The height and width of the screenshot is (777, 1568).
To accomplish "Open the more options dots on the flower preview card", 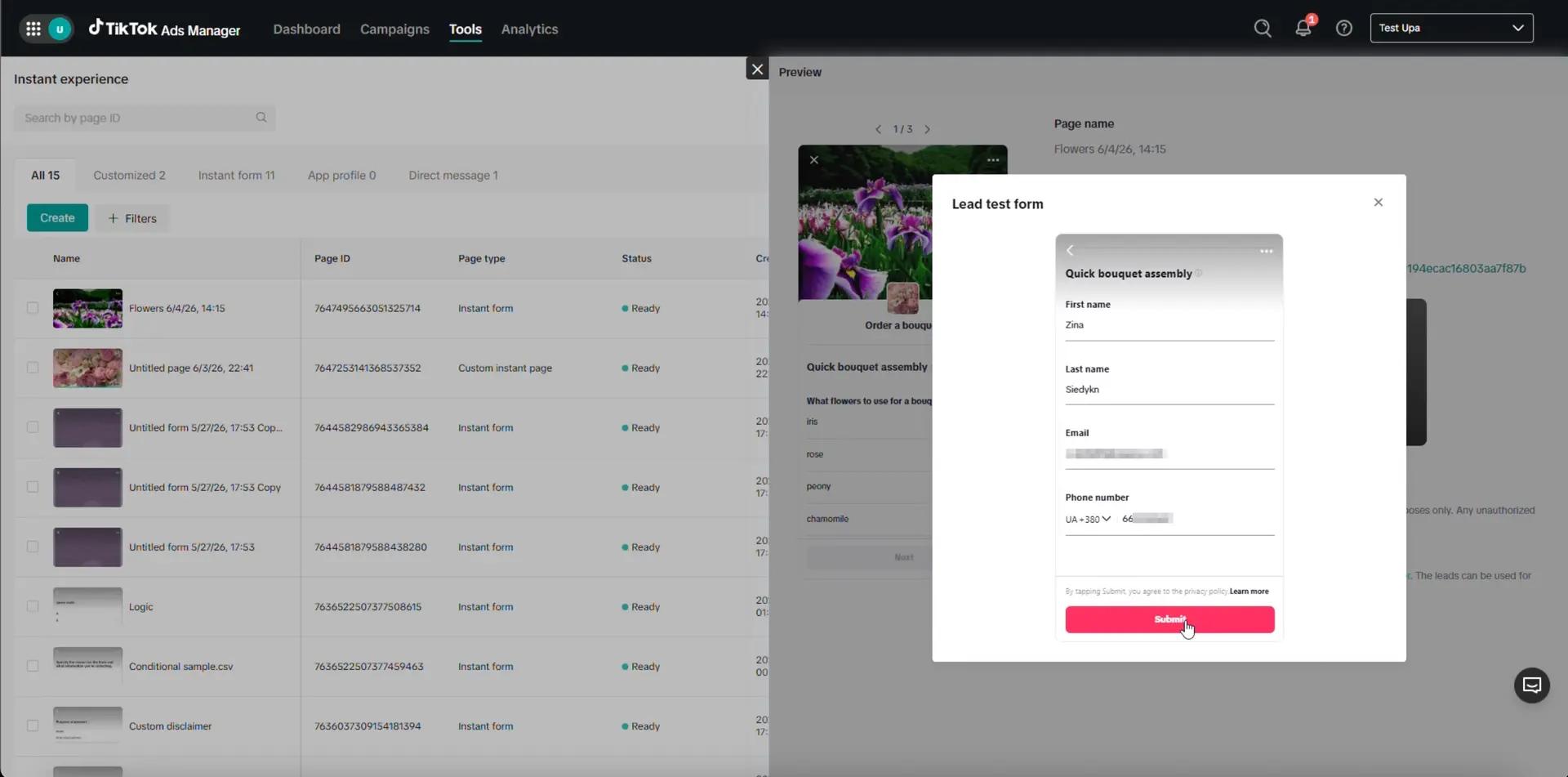I will tap(993, 160).
